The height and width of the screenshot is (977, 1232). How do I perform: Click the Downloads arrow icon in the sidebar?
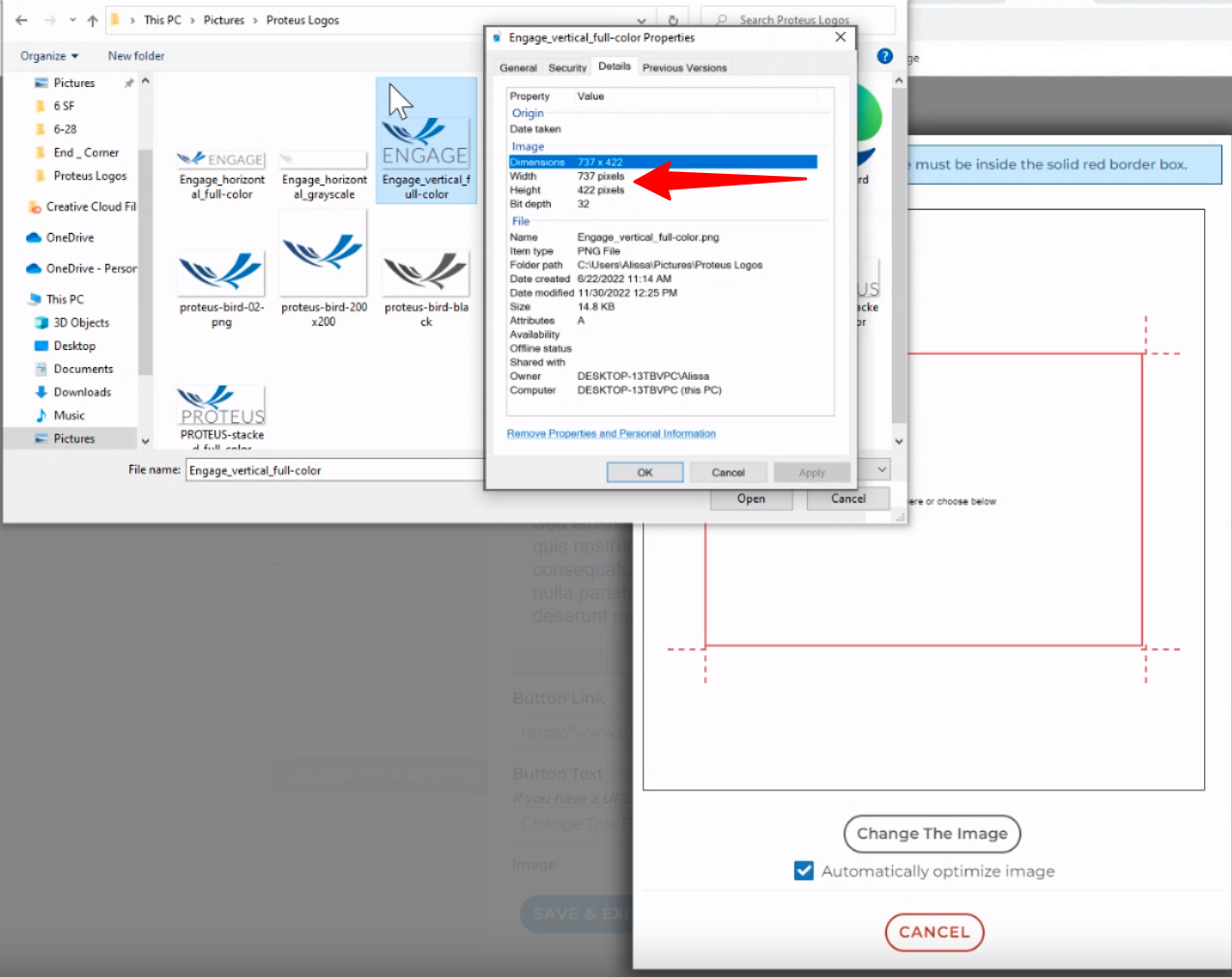pyautogui.click(x=41, y=392)
